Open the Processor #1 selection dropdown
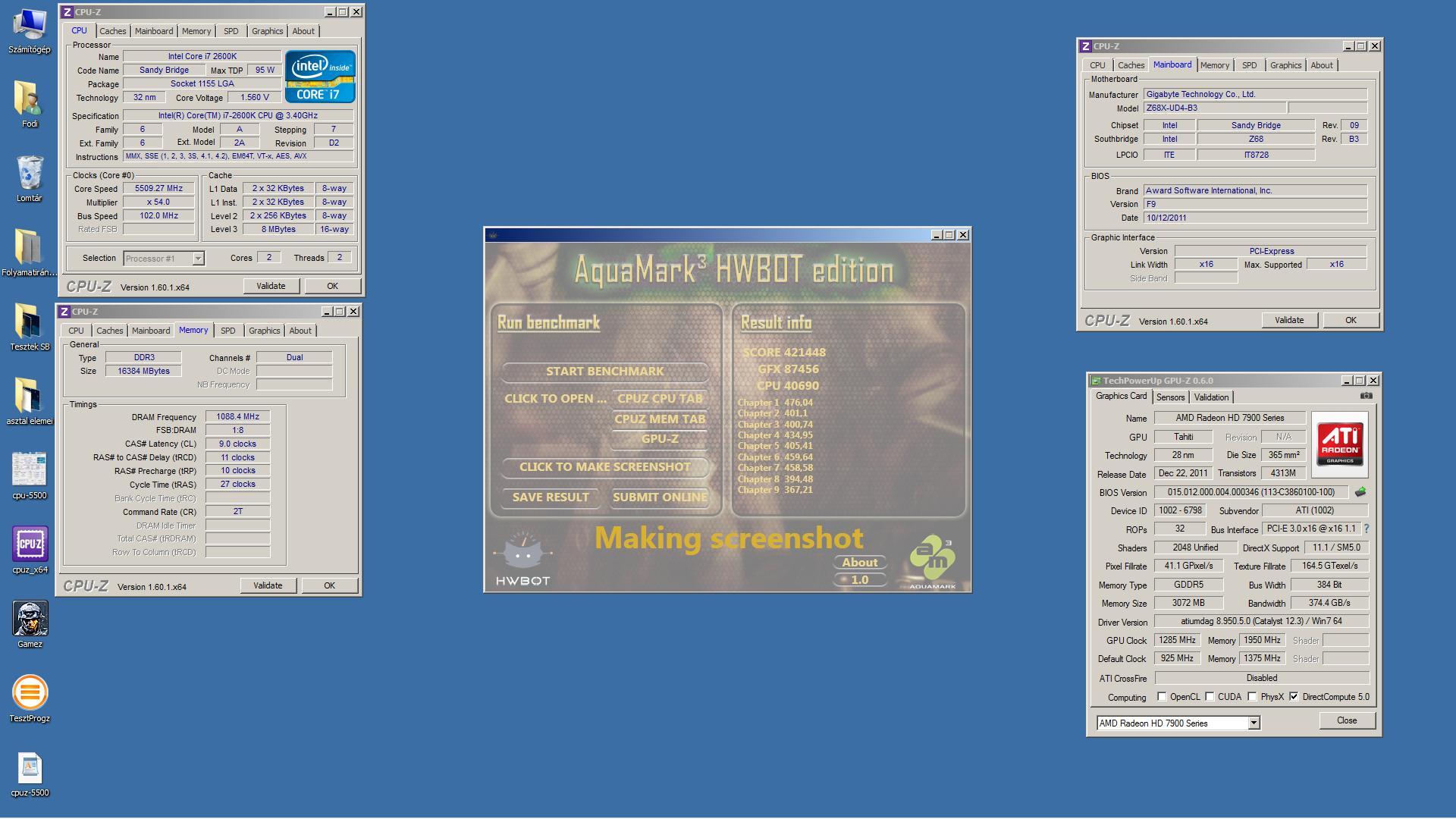 (x=198, y=259)
